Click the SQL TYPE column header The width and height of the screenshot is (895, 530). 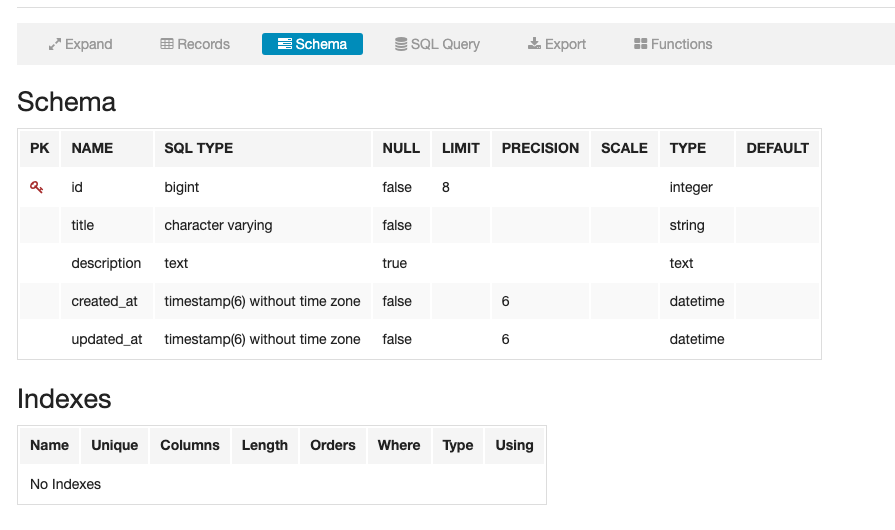pos(198,148)
